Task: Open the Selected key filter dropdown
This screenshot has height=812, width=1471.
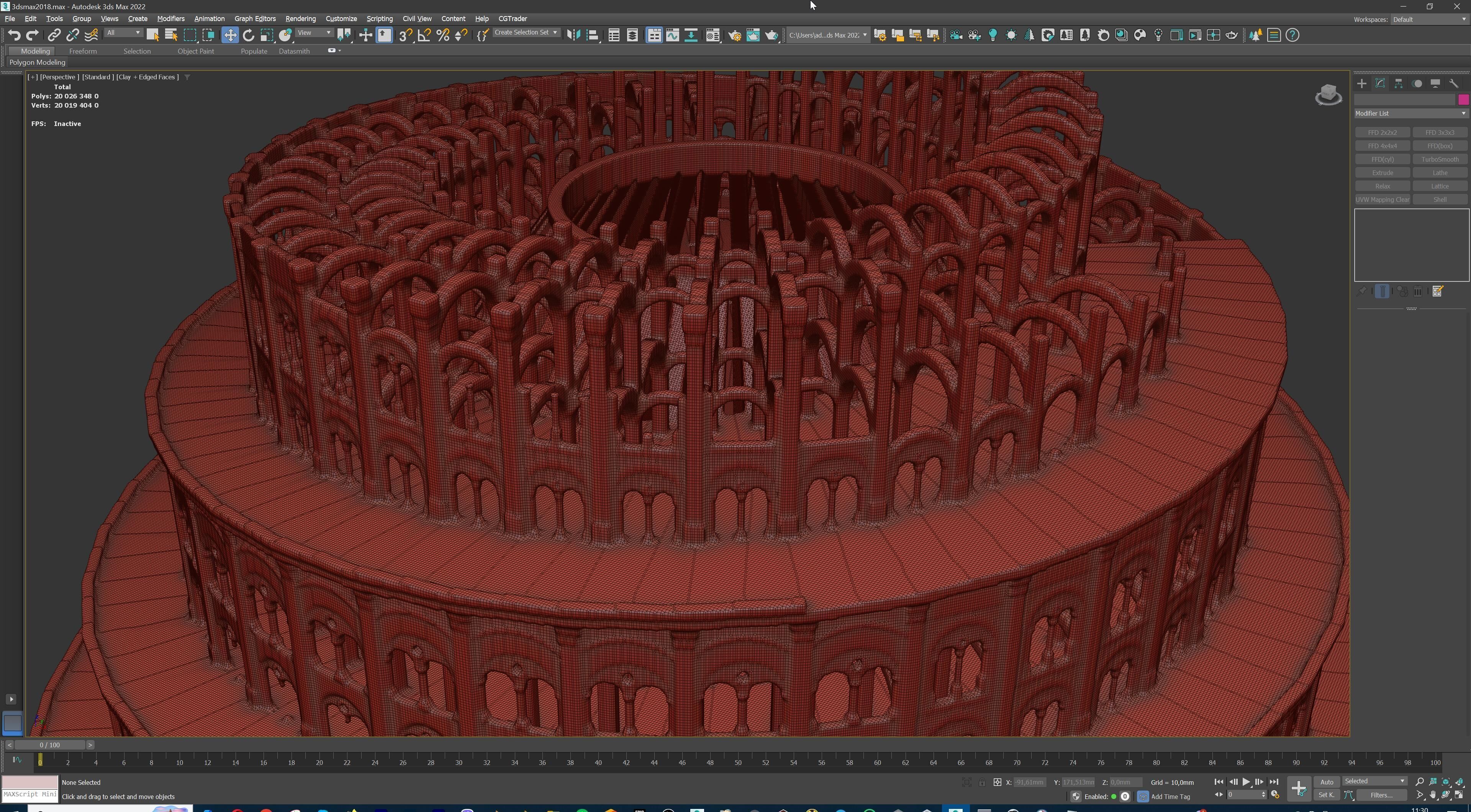Action: [x=1374, y=781]
